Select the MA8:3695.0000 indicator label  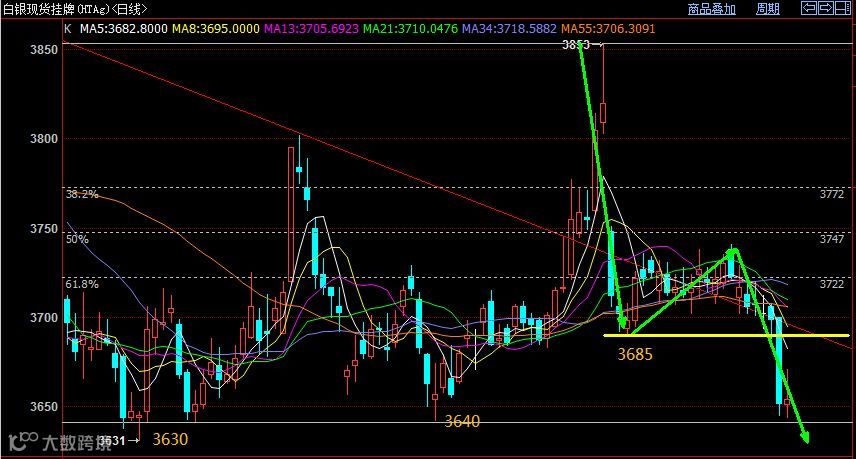[x=216, y=28]
